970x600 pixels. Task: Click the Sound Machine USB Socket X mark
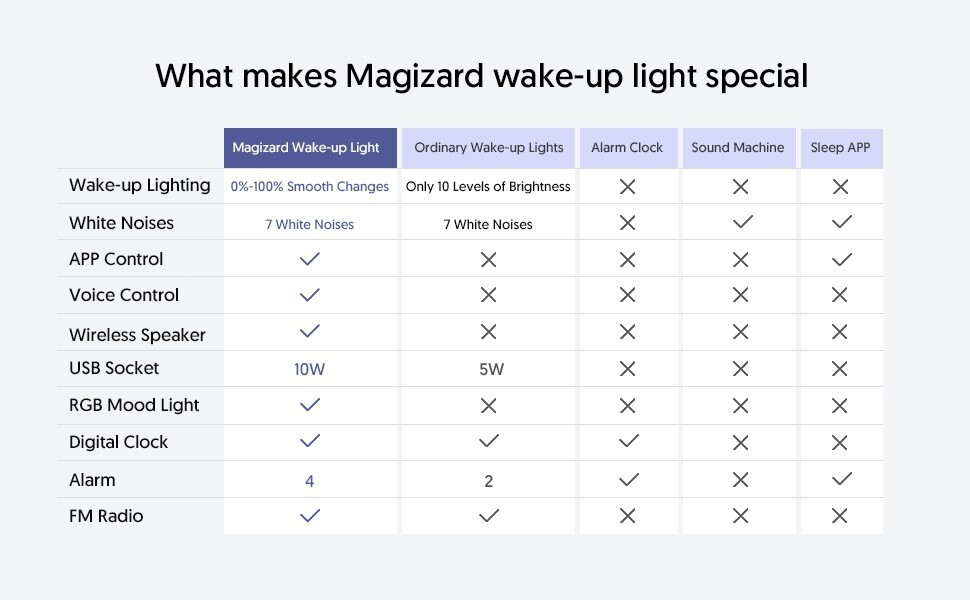(x=740, y=369)
